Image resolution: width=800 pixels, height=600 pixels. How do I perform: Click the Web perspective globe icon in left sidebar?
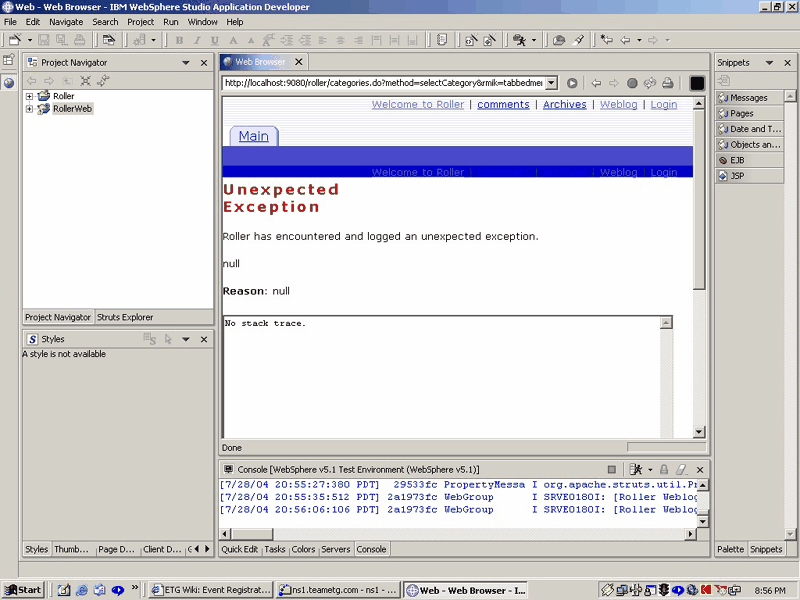pyautogui.click(x=9, y=83)
